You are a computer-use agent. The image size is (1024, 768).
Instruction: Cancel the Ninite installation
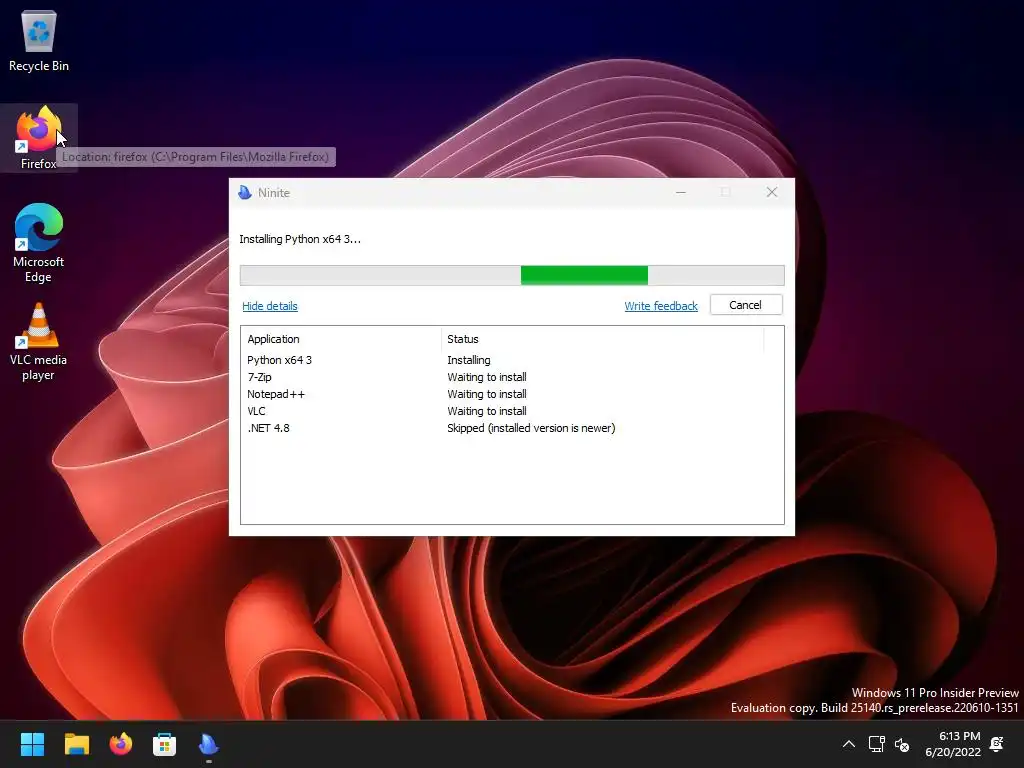pyautogui.click(x=746, y=305)
